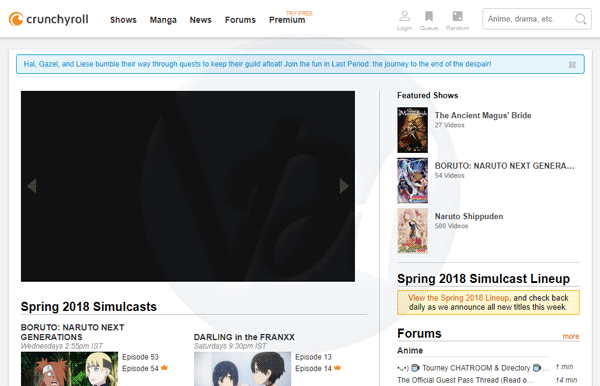Viewport: 600px width, 386px height.
Task: Open The Official Guest Pass Thread
Action: 465,380
